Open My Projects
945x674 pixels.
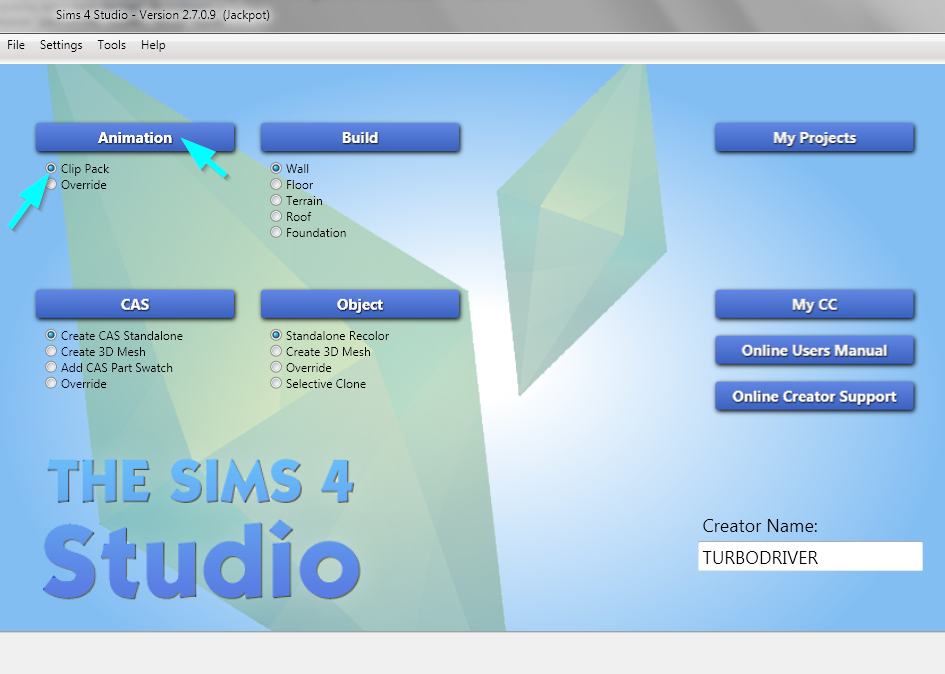pos(814,137)
